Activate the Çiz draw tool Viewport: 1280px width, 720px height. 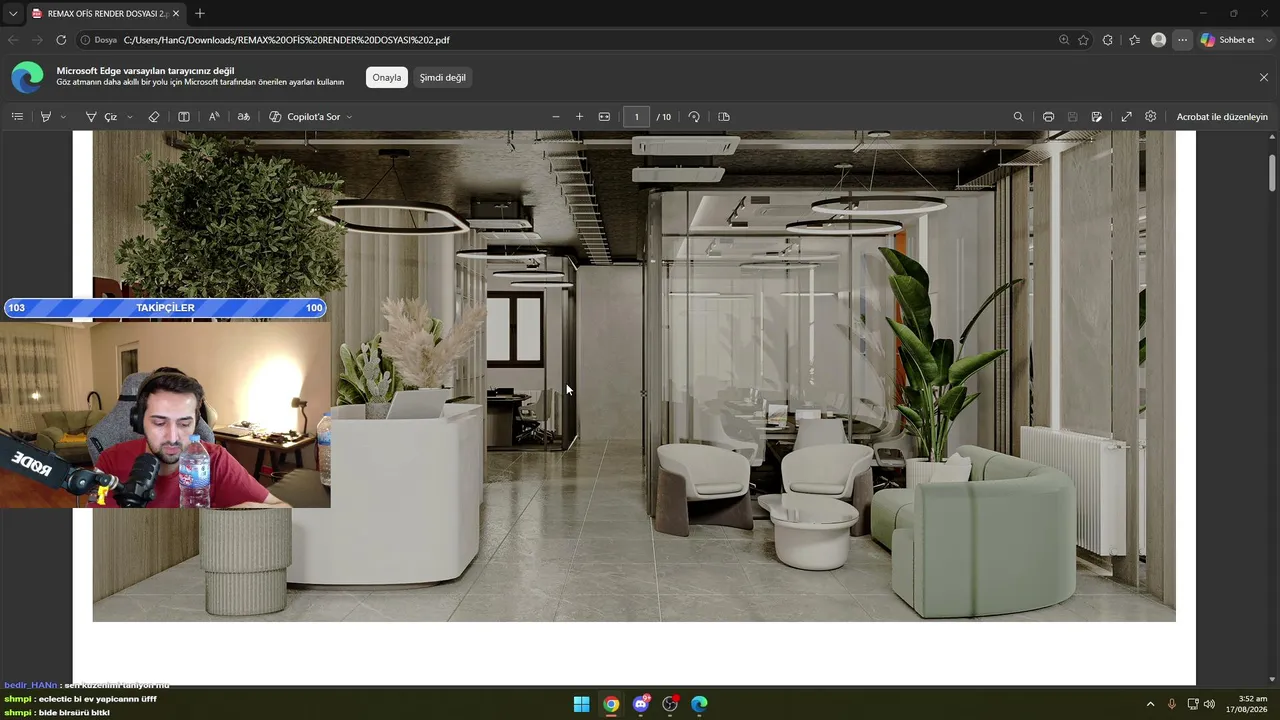[101, 117]
